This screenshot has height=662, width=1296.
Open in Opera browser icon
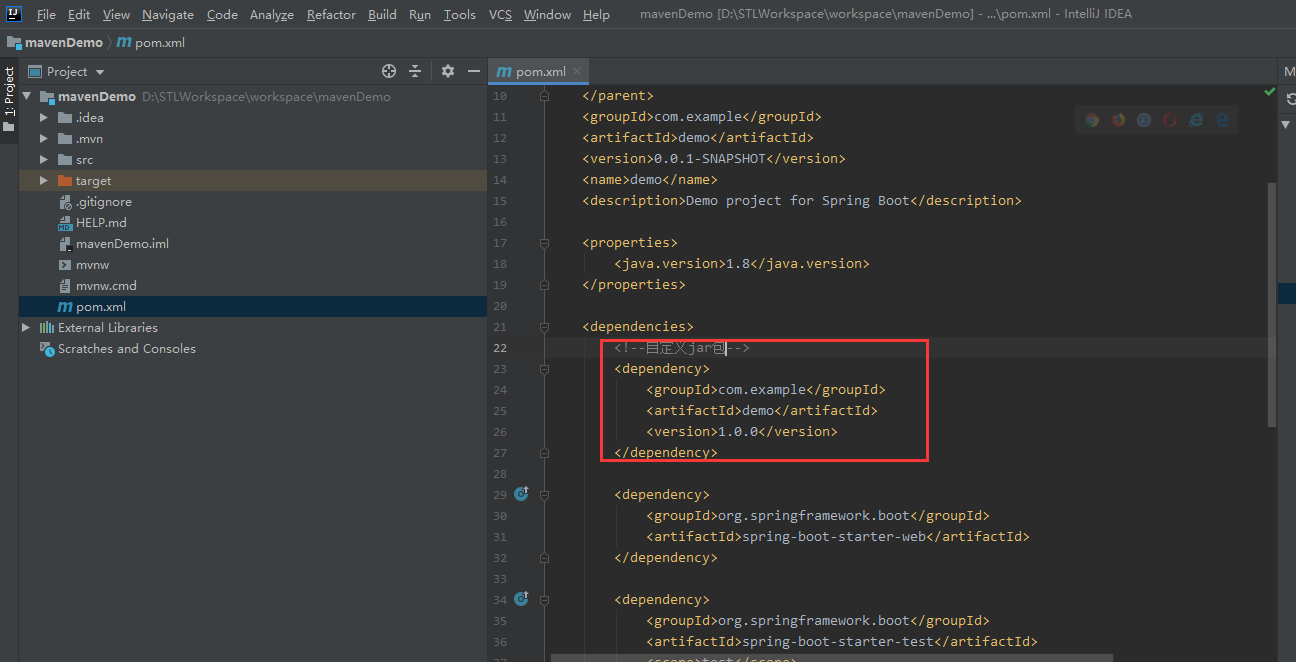click(x=1170, y=120)
